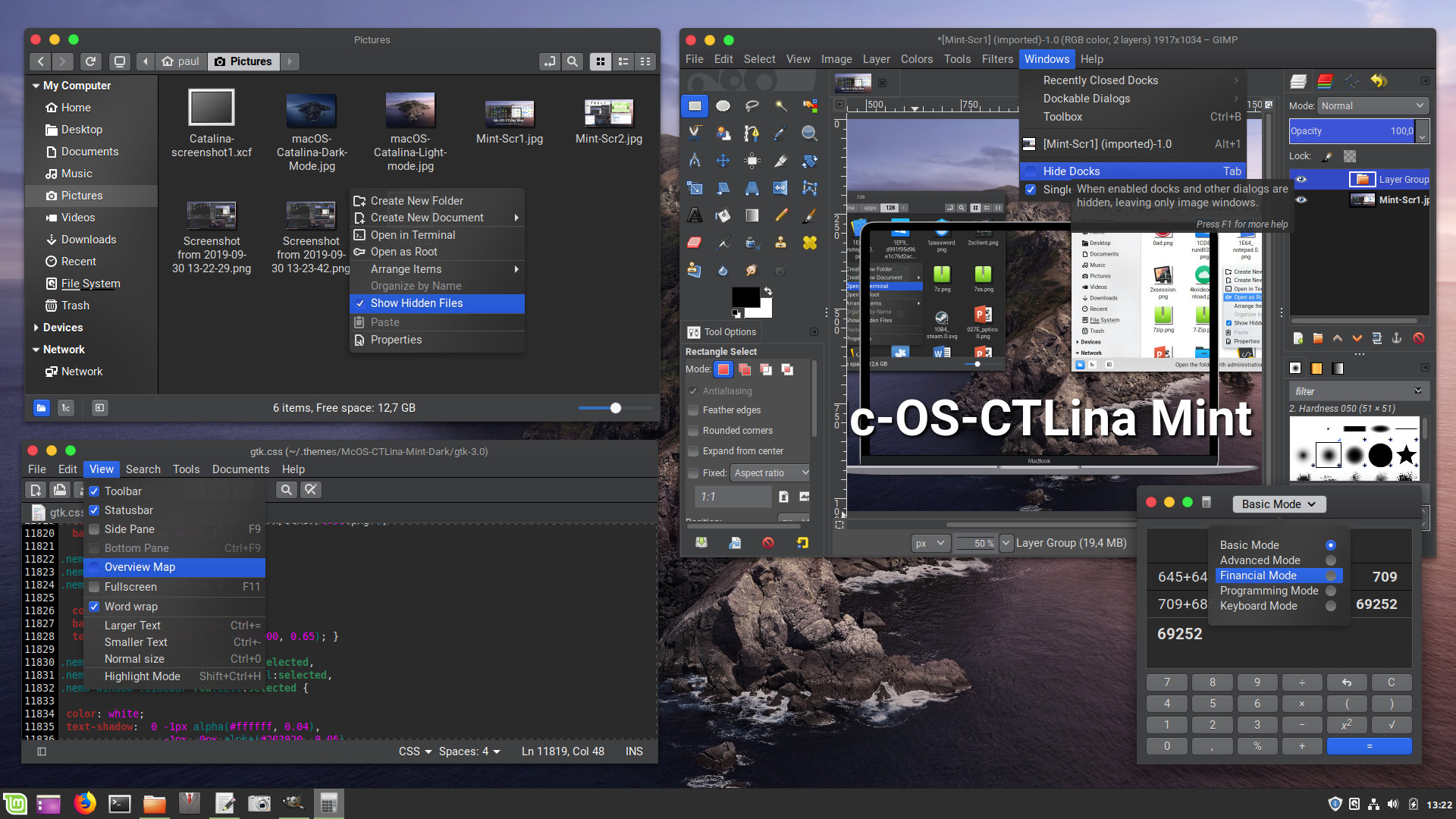Click the delete layer icon in Layers panel
The height and width of the screenshot is (819, 1456).
[1418, 338]
